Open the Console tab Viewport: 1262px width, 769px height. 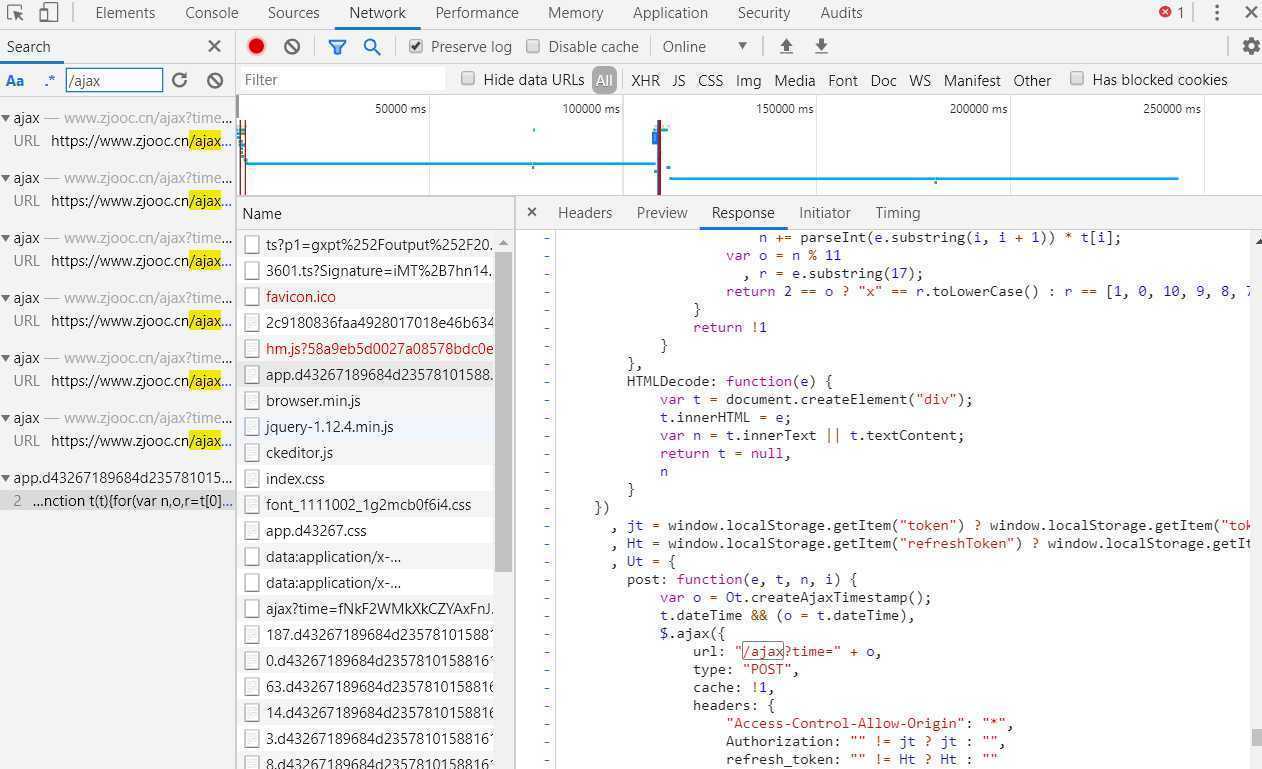pos(212,13)
